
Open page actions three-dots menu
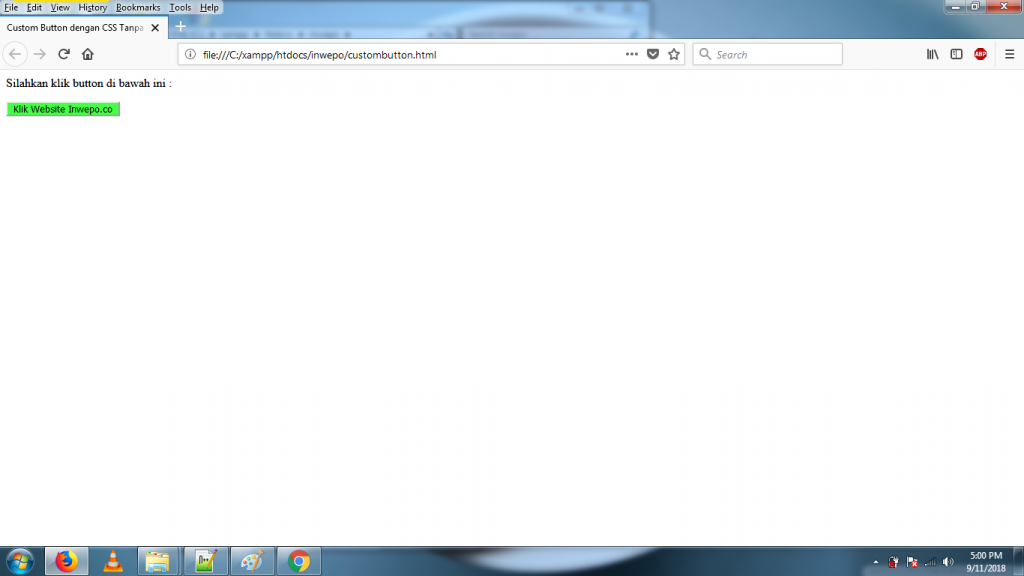pos(632,54)
